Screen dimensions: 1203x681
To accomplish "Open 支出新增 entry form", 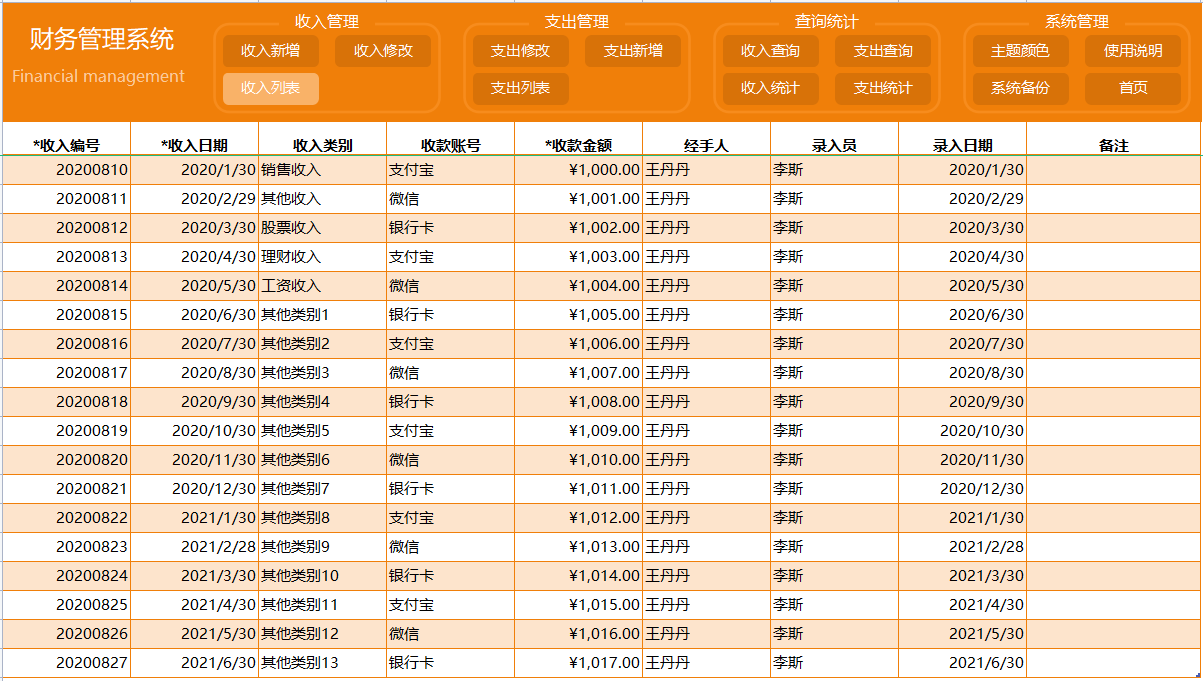I will 633,51.
